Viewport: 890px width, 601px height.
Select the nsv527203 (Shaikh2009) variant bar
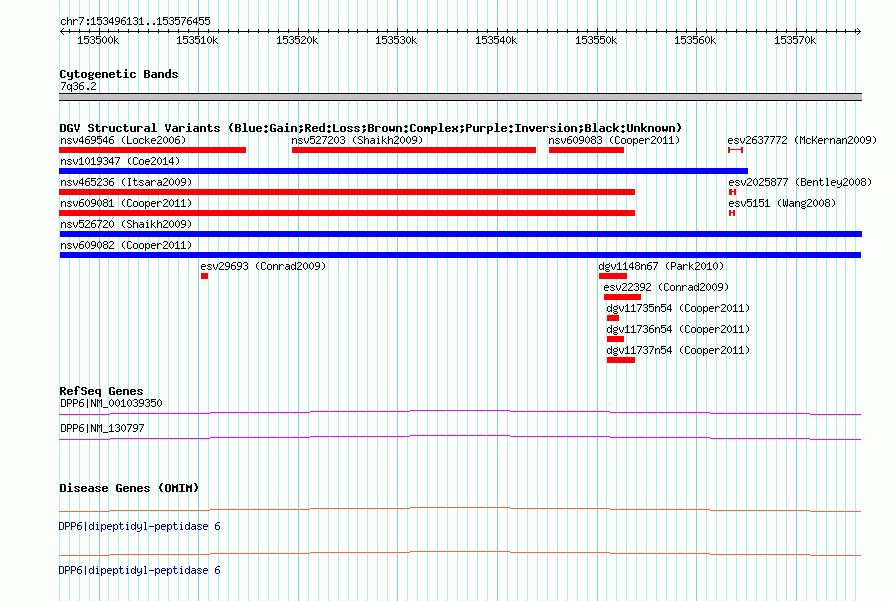coord(414,150)
